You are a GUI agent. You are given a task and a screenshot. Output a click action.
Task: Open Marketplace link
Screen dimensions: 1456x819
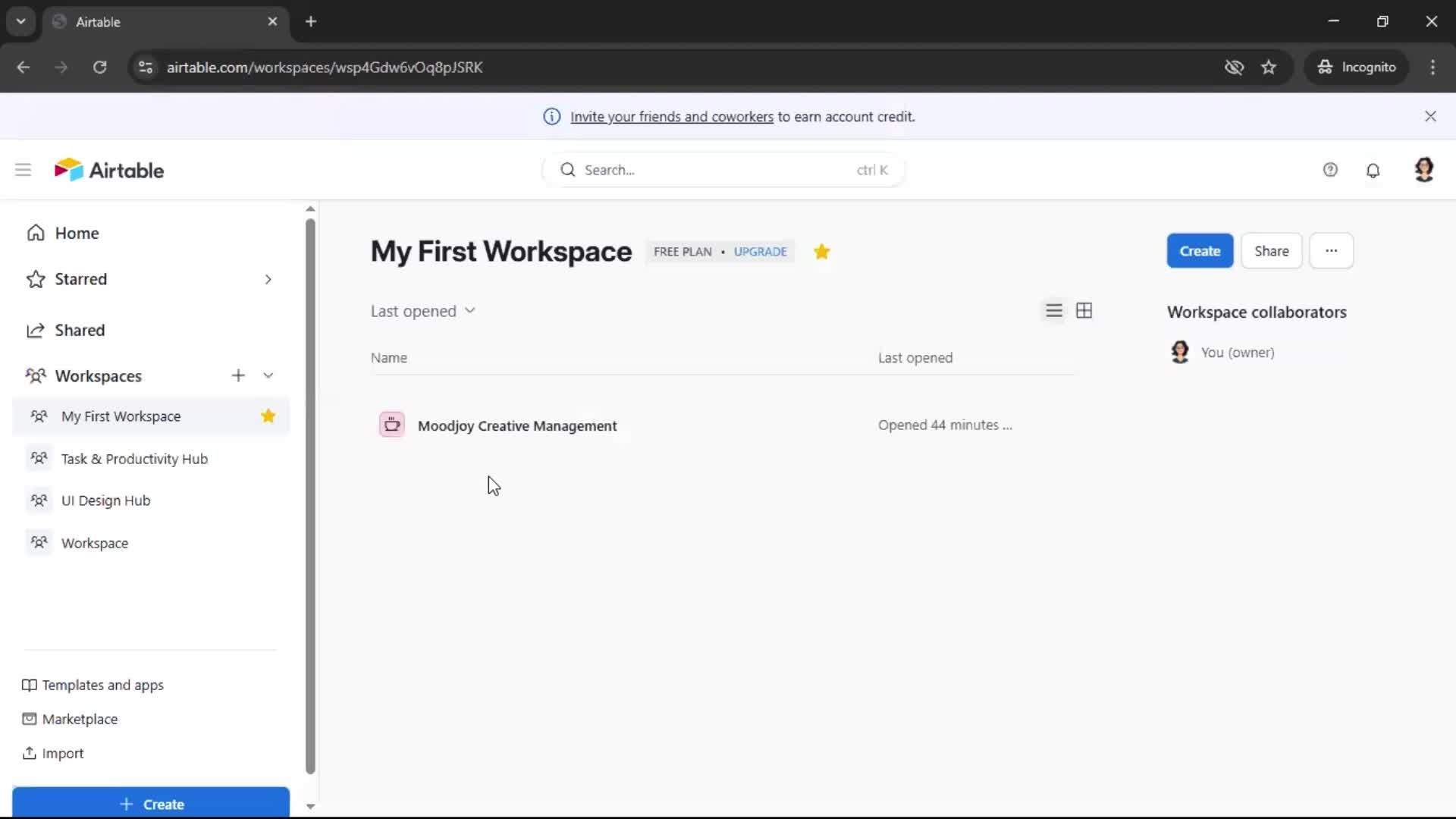70,719
